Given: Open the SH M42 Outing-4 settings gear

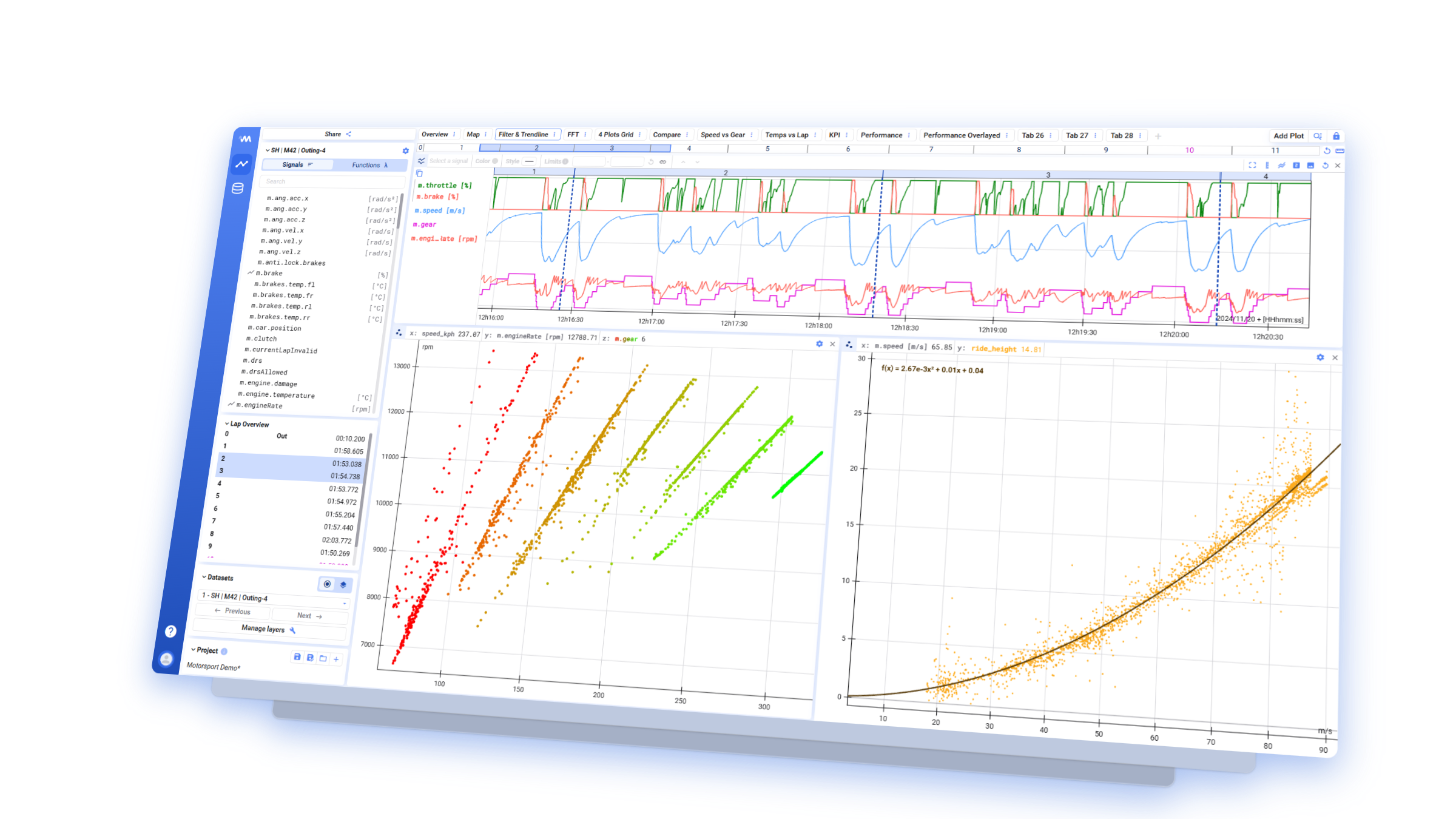Looking at the screenshot, I should (406, 150).
